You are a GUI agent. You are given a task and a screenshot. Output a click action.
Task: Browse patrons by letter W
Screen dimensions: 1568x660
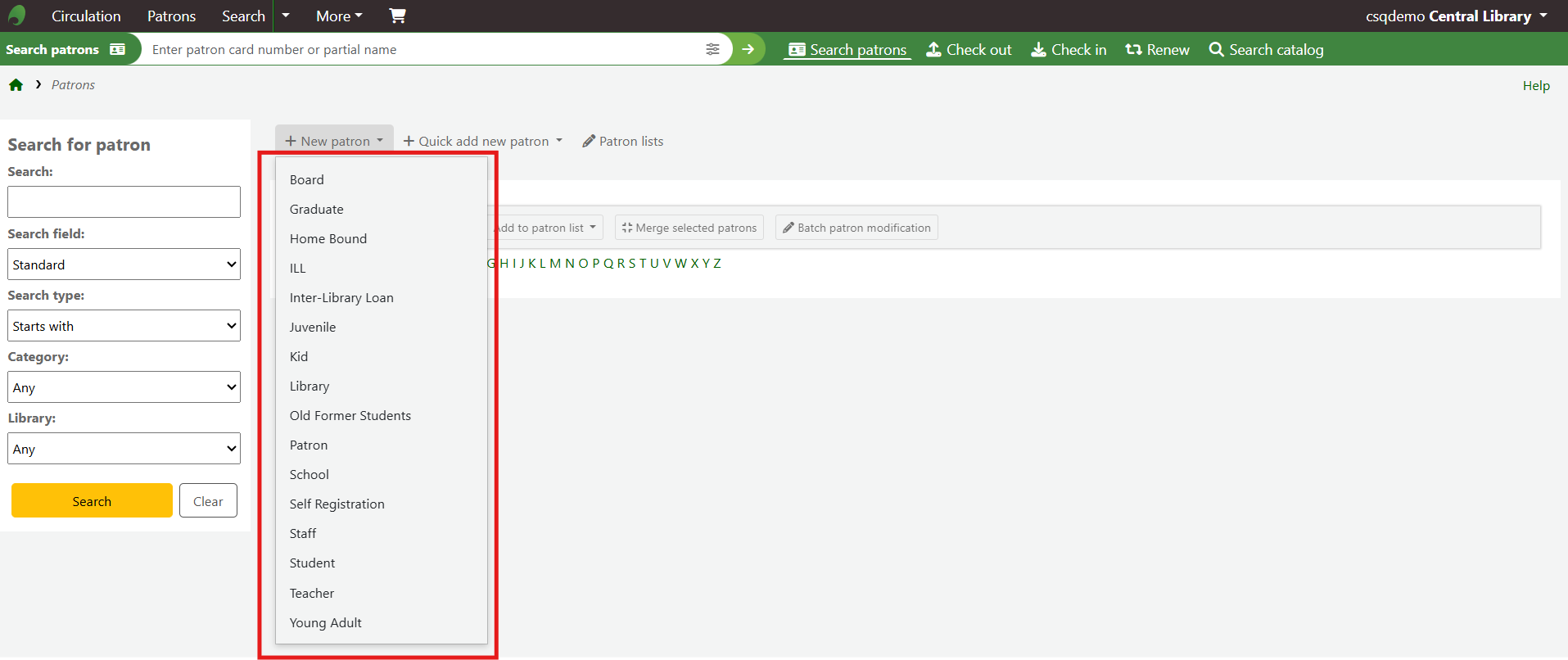(680, 263)
